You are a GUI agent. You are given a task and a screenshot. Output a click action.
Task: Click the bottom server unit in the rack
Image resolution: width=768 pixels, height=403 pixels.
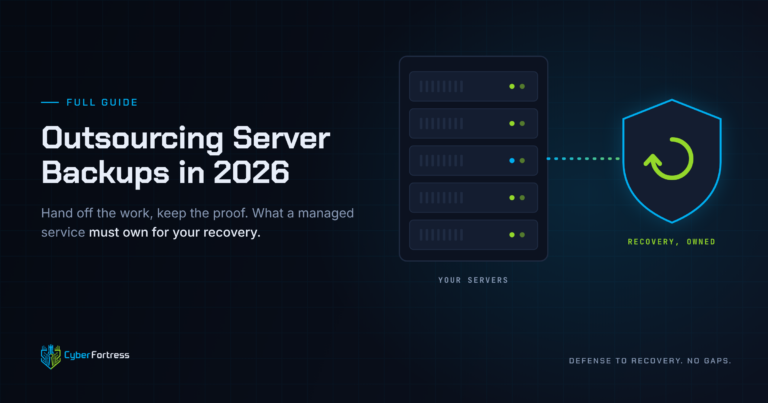pyautogui.click(x=473, y=235)
